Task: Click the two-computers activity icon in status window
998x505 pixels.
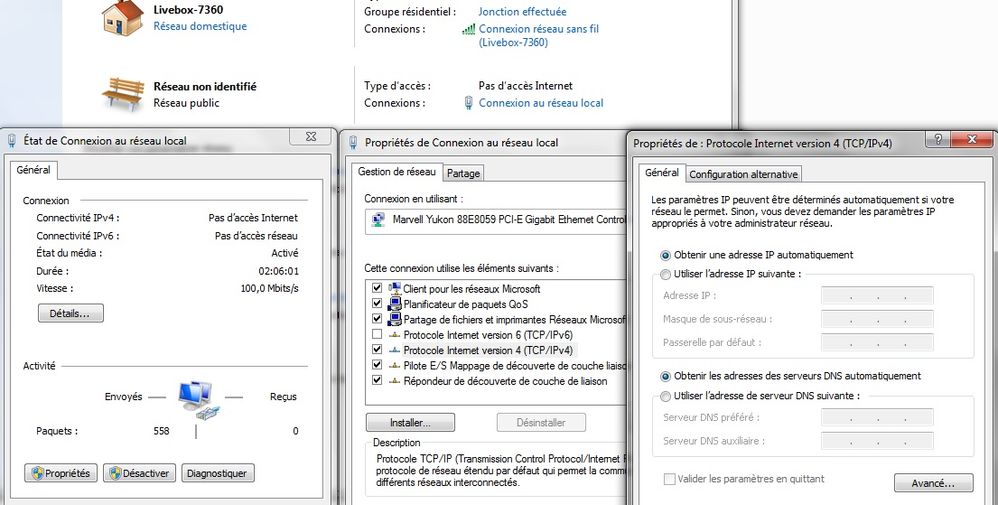Action: point(199,400)
